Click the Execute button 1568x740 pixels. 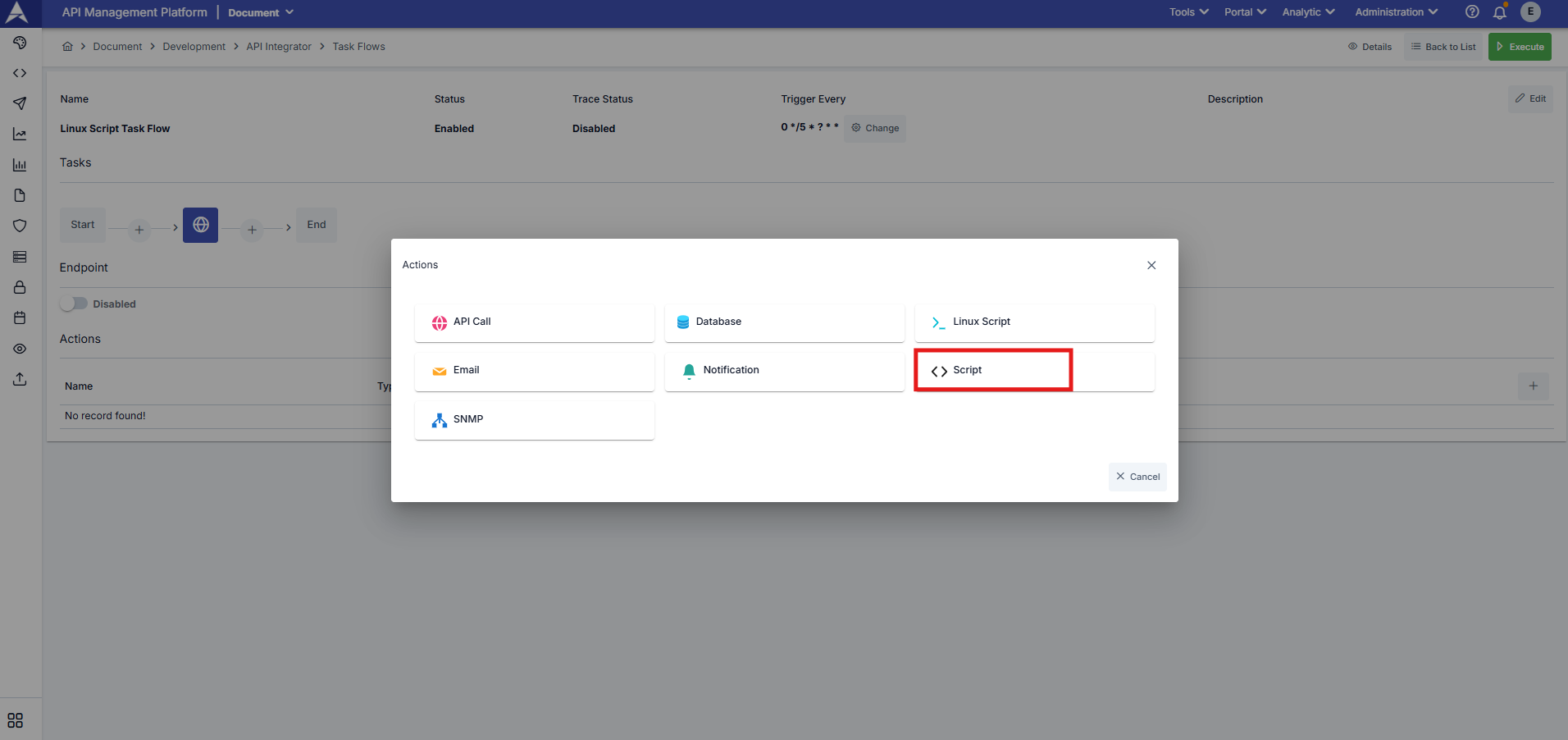coord(1520,47)
